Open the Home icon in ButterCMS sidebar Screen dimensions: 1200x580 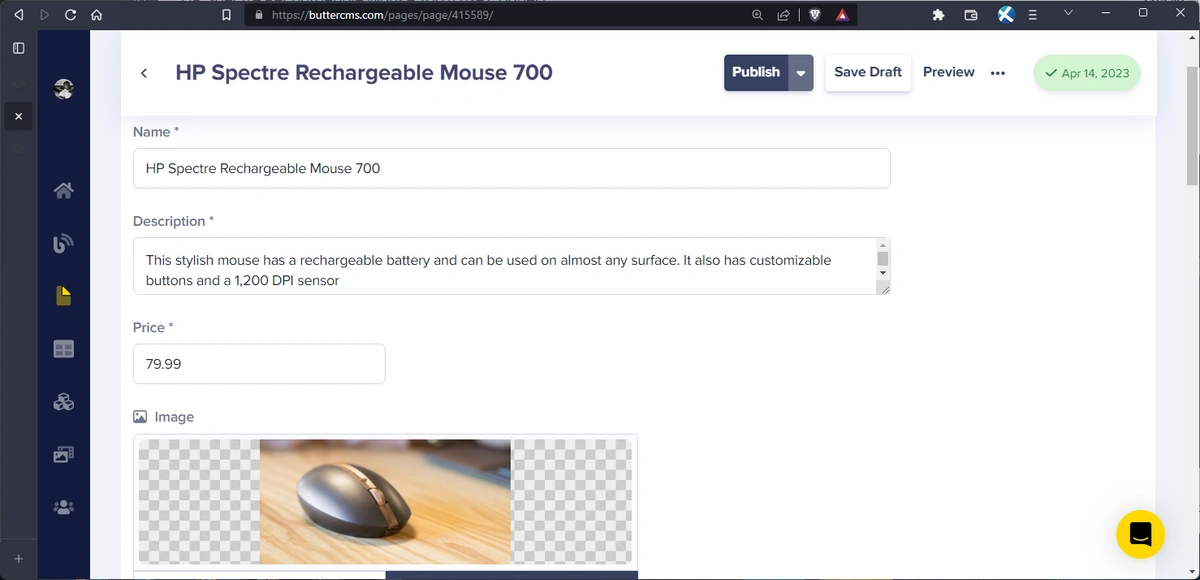point(63,190)
